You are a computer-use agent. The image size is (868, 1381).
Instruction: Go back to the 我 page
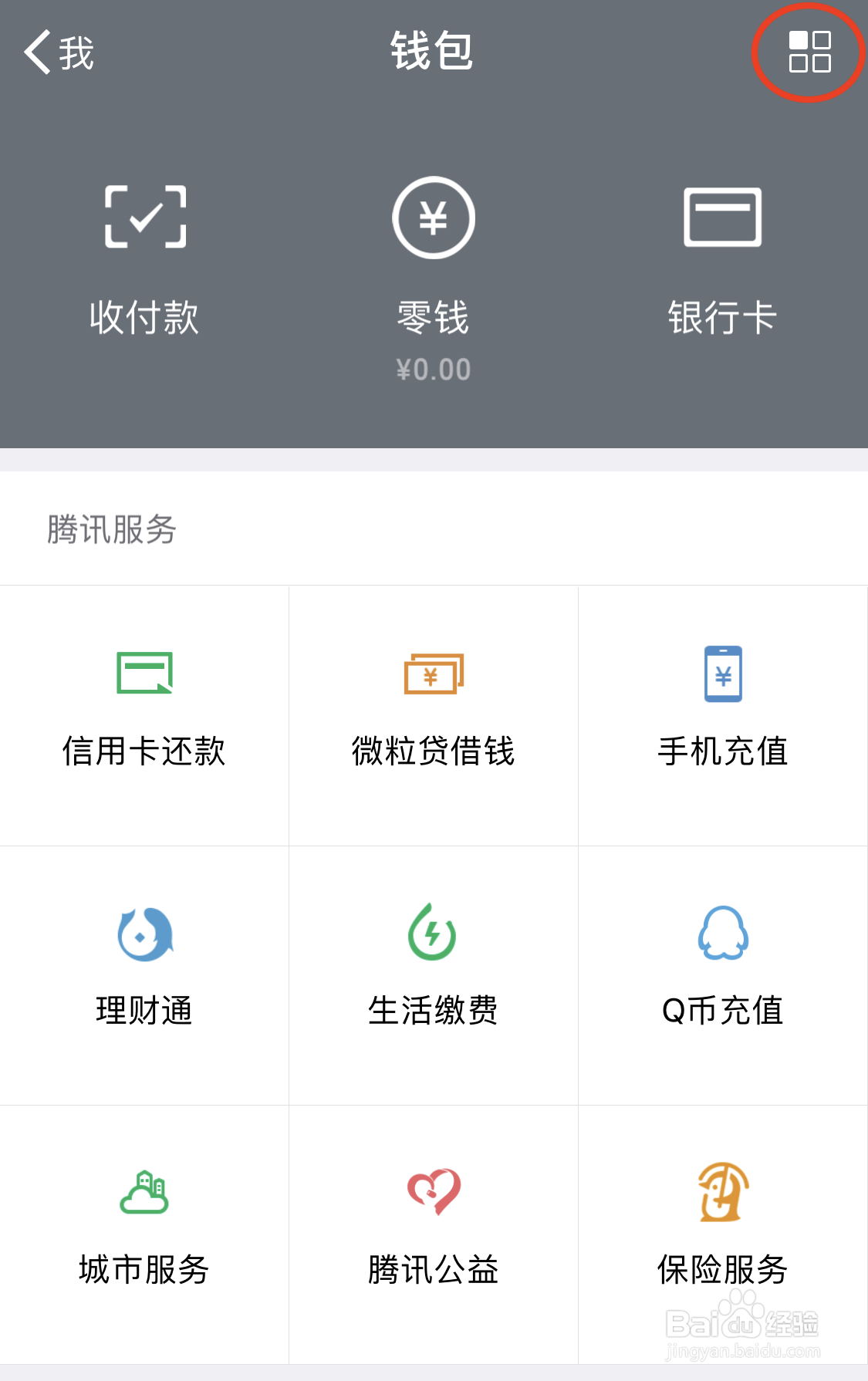(59, 52)
